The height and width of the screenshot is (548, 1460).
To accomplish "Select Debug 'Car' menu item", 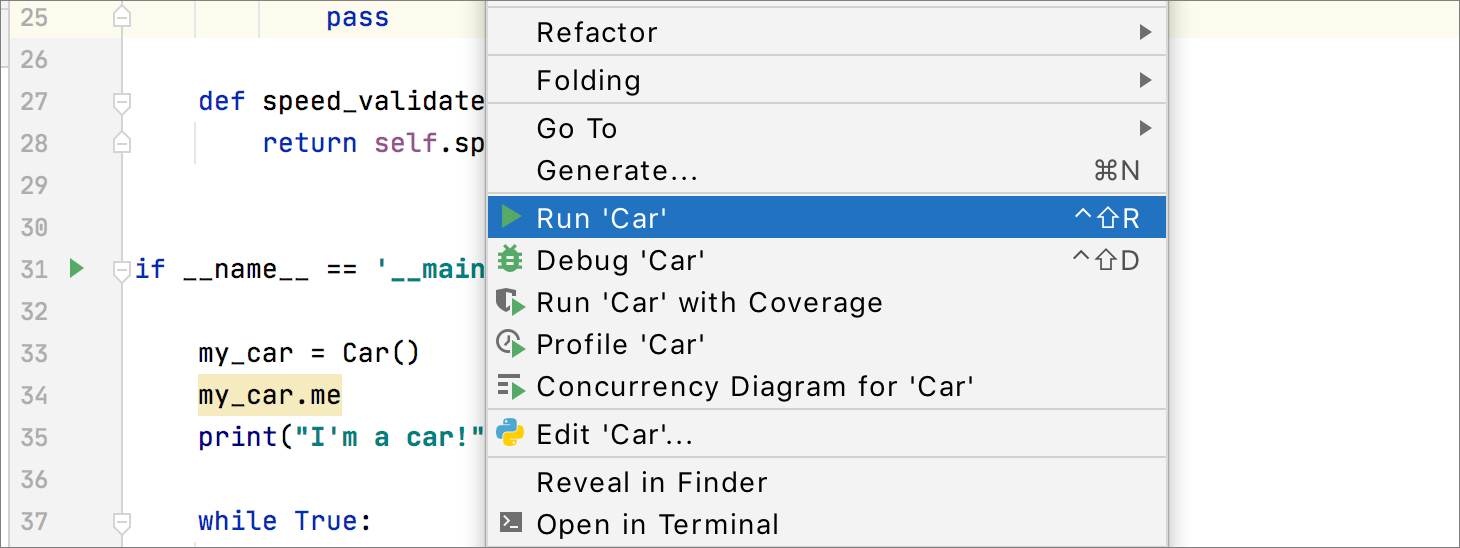I will click(827, 260).
